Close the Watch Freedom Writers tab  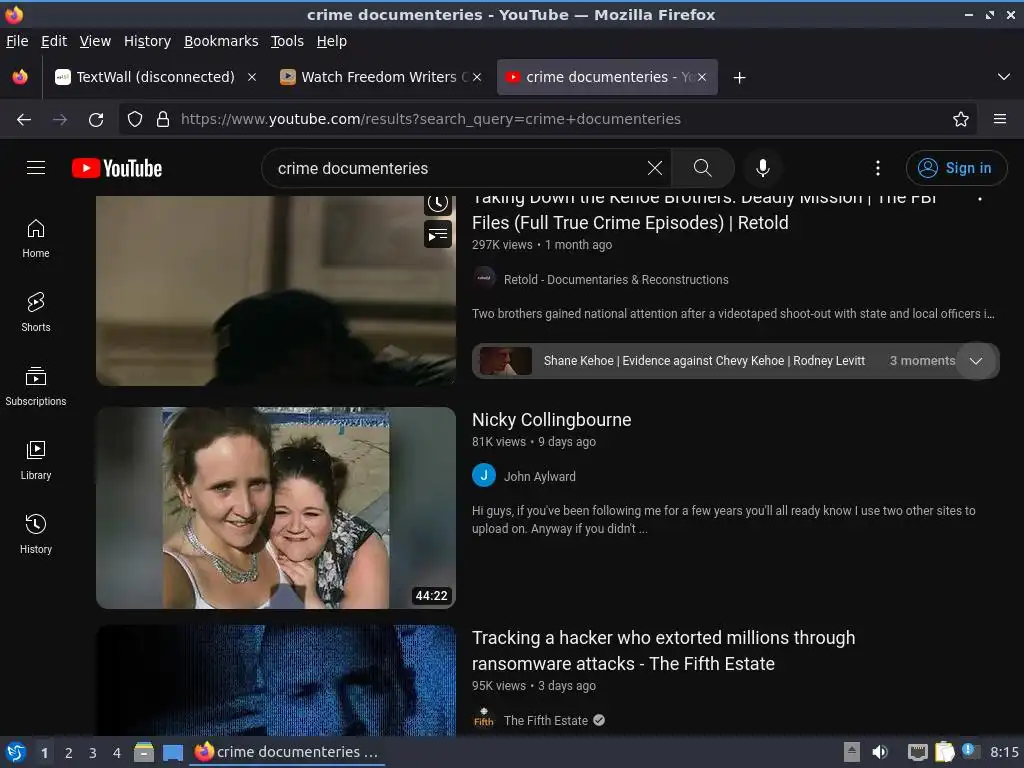[x=477, y=77]
